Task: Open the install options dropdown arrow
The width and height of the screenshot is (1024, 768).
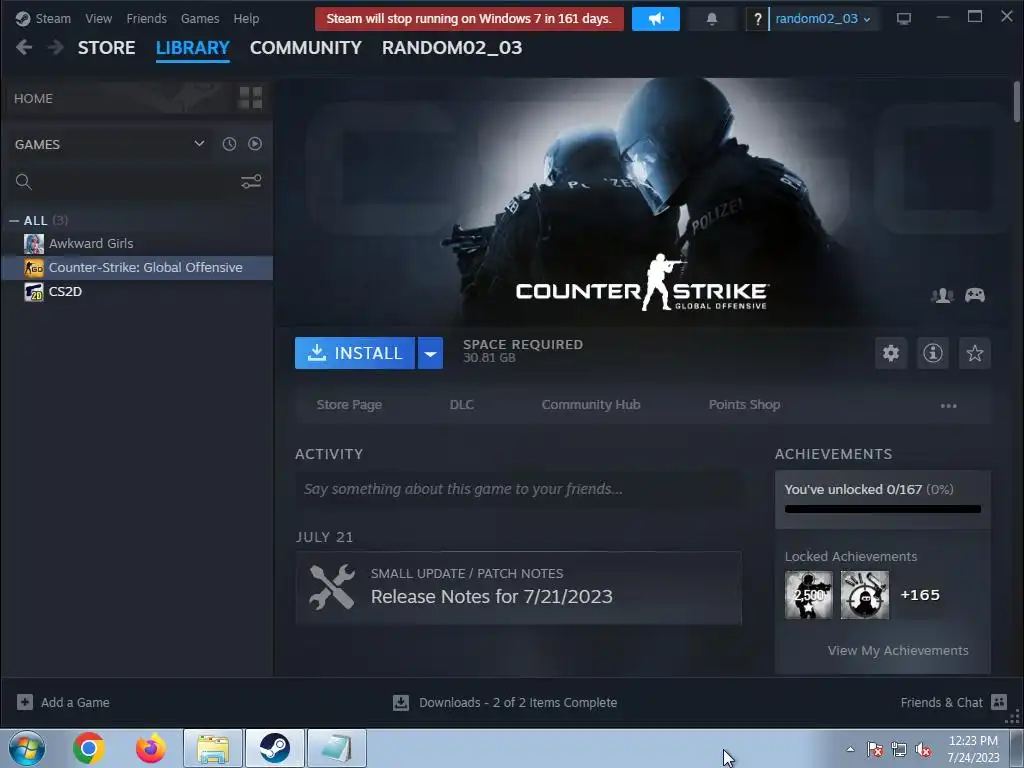Action: click(x=430, y=353)
